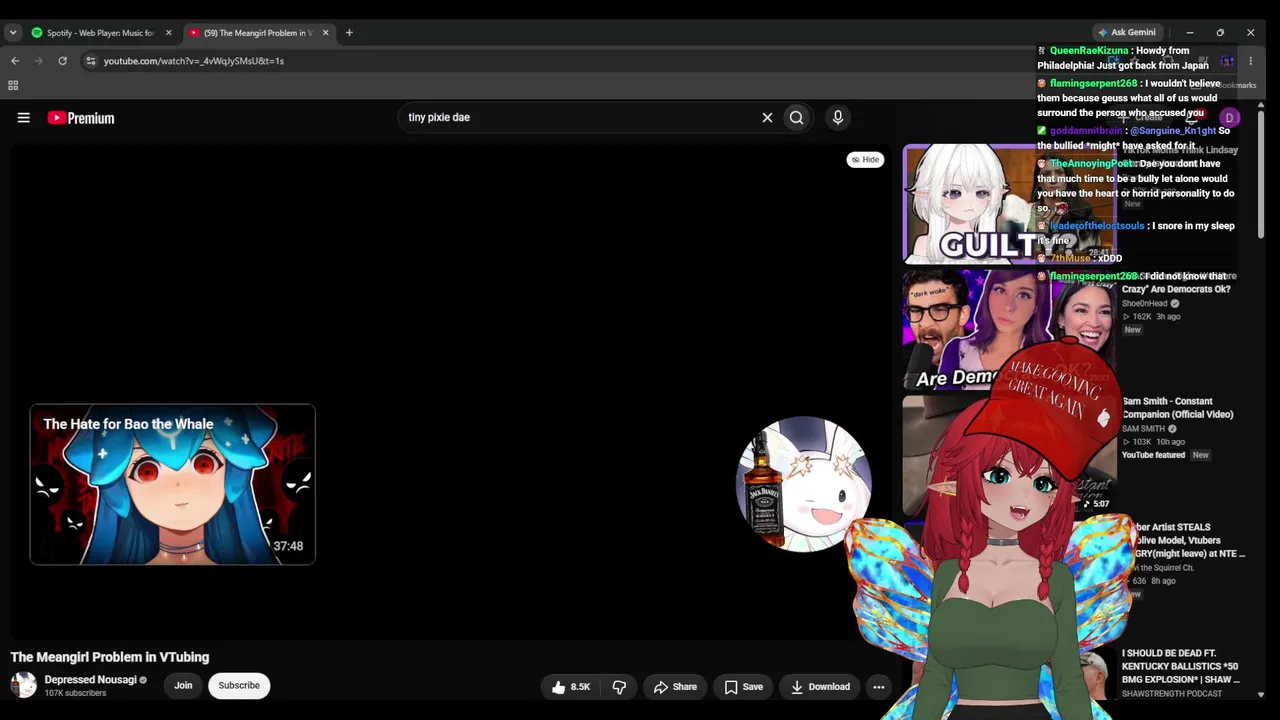Screen dimensions: 1280x720
Task: Subscribe to Depressed Nousagi
Action: (x=239, y=685)
